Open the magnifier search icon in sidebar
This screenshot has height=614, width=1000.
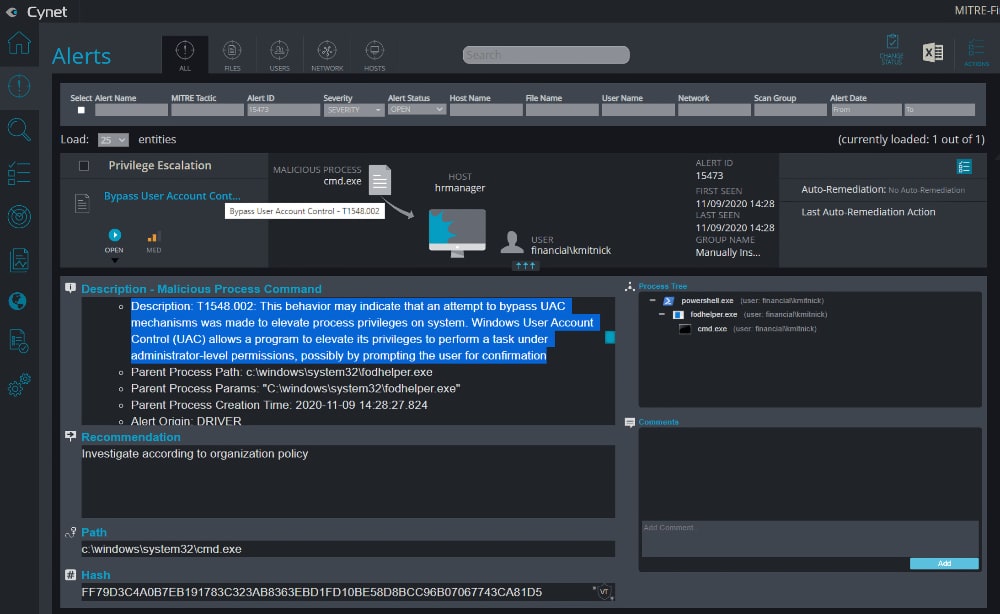click(19, 129)
